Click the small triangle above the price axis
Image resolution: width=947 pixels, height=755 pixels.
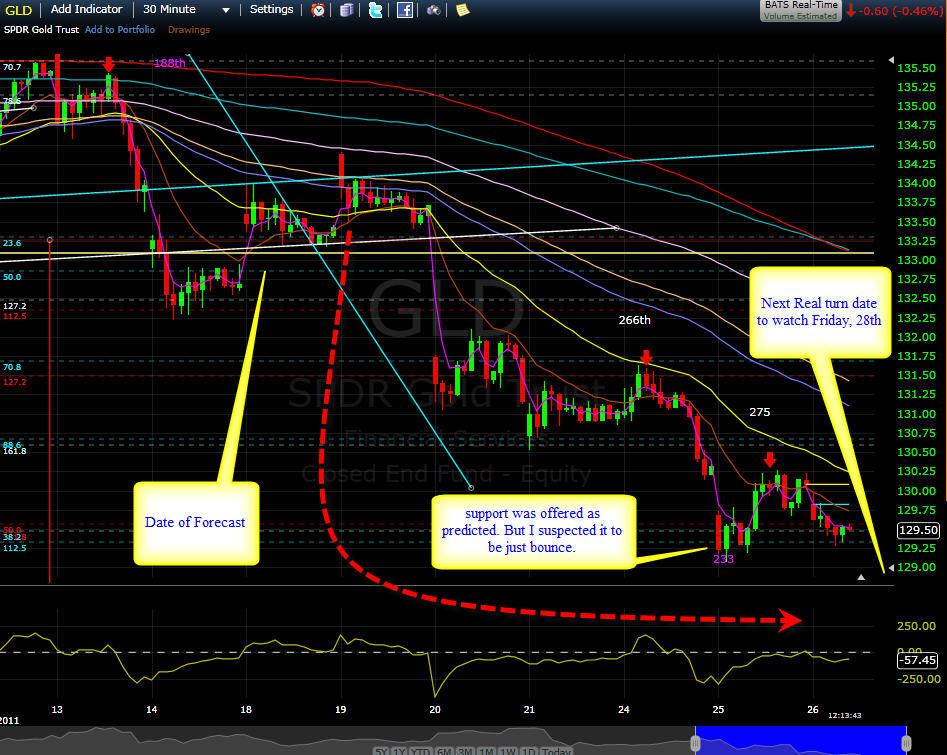[x=891, y=60]
